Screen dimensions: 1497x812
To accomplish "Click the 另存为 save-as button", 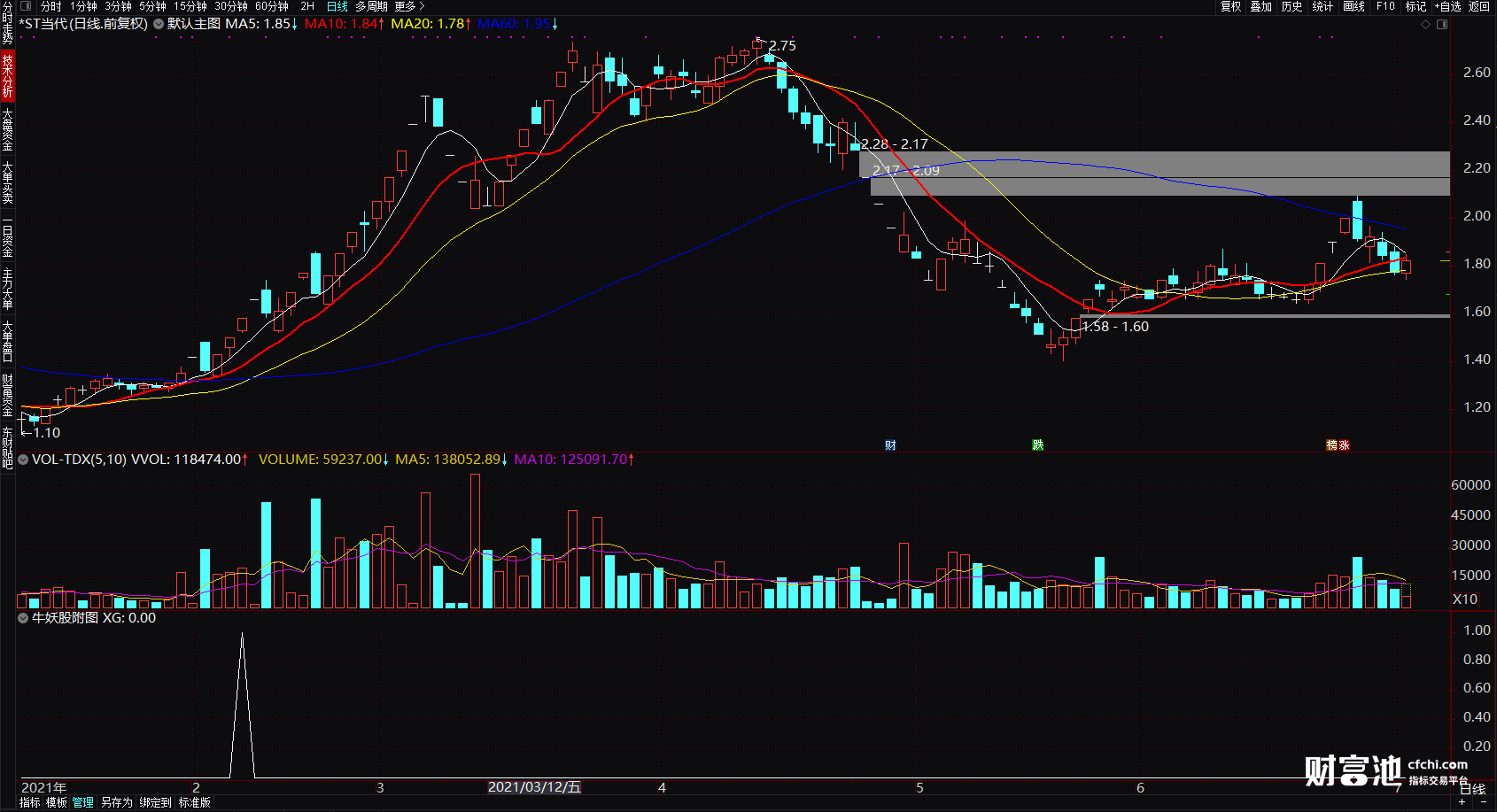I will (116, 802).
